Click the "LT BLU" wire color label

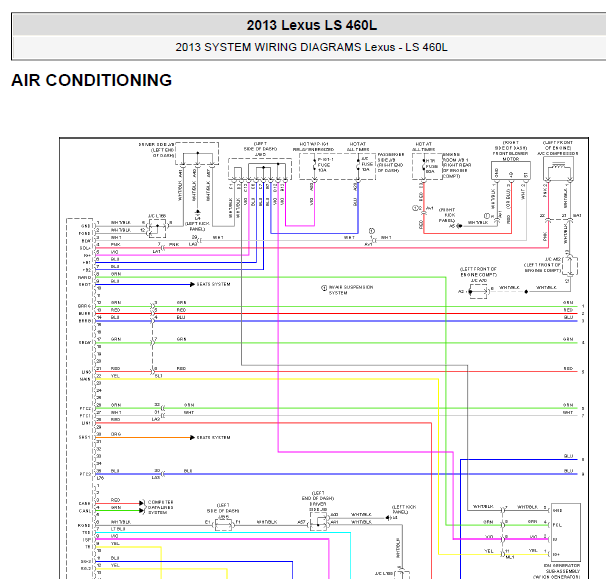coord(117,529)
